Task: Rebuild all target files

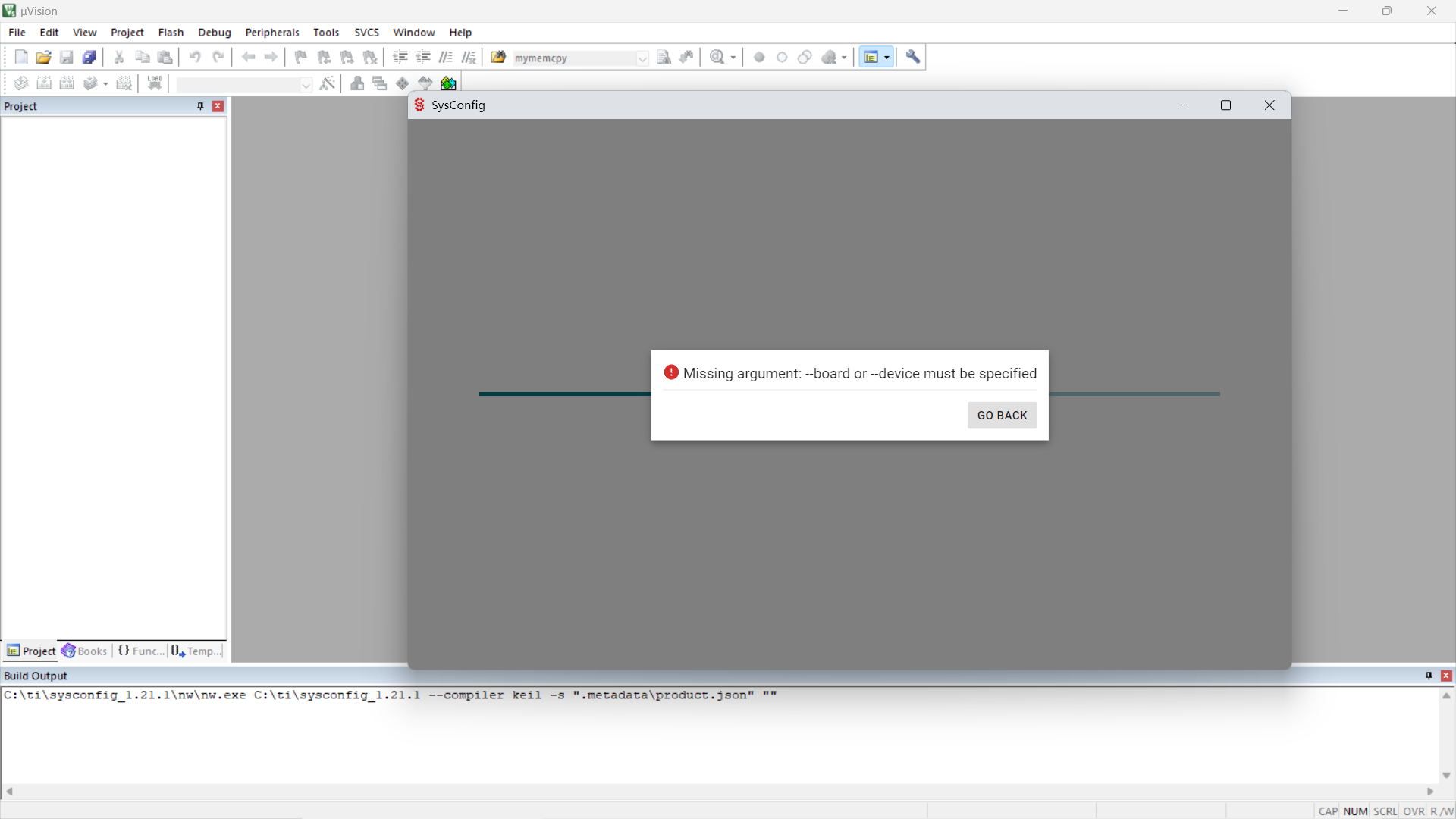Action: pos(67,83)
